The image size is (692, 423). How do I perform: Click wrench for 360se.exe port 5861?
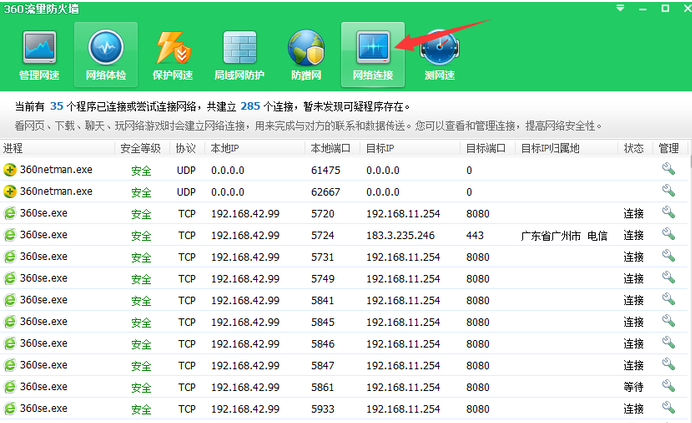pyautogui.click(x=668, y=385)
